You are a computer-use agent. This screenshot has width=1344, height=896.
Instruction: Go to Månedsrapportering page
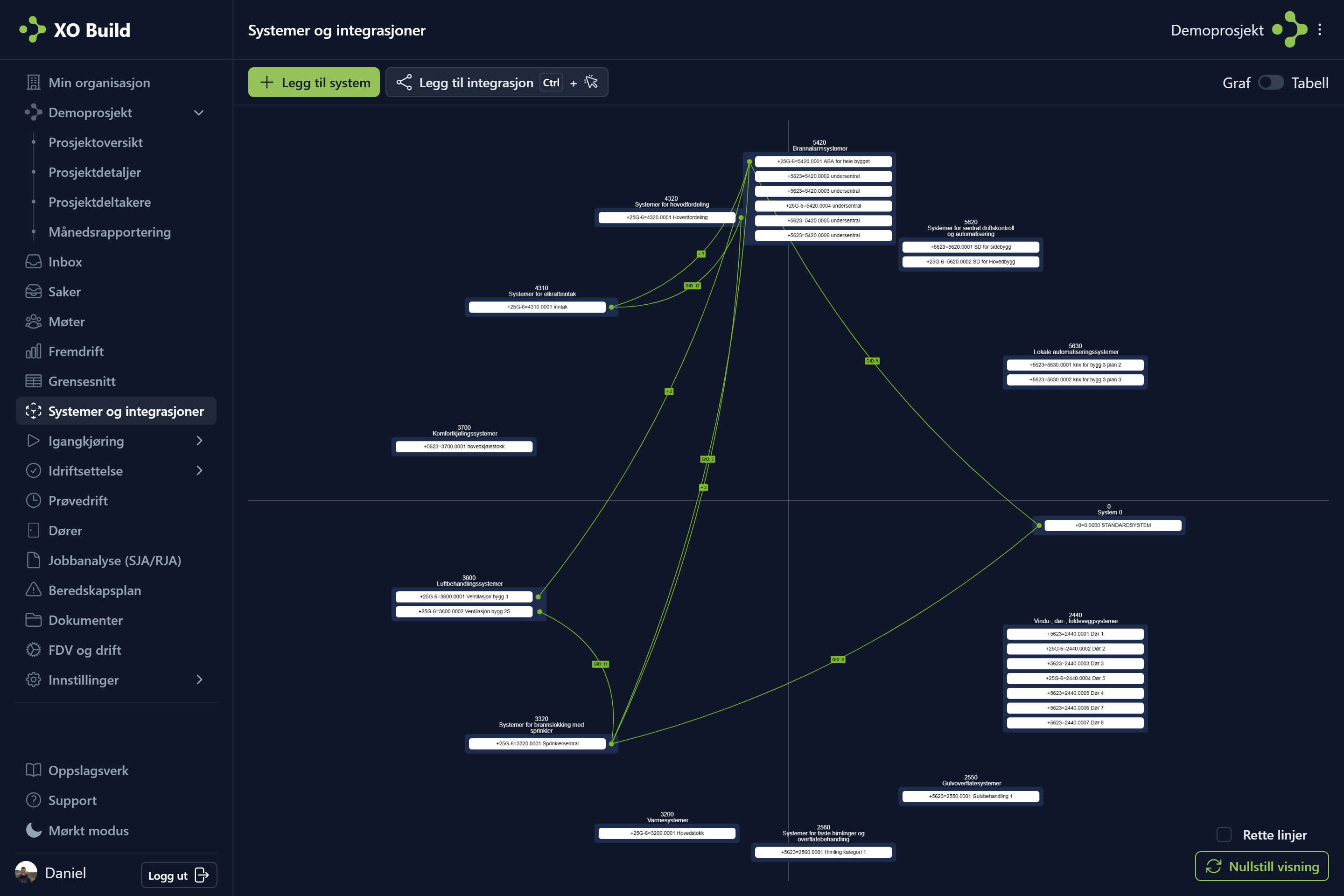click(x=109, y=232)
